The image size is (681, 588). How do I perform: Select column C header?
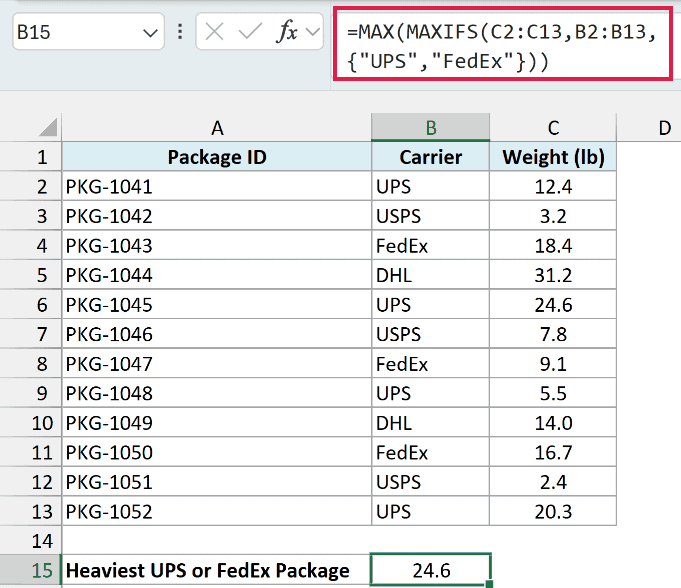point(553,128)
